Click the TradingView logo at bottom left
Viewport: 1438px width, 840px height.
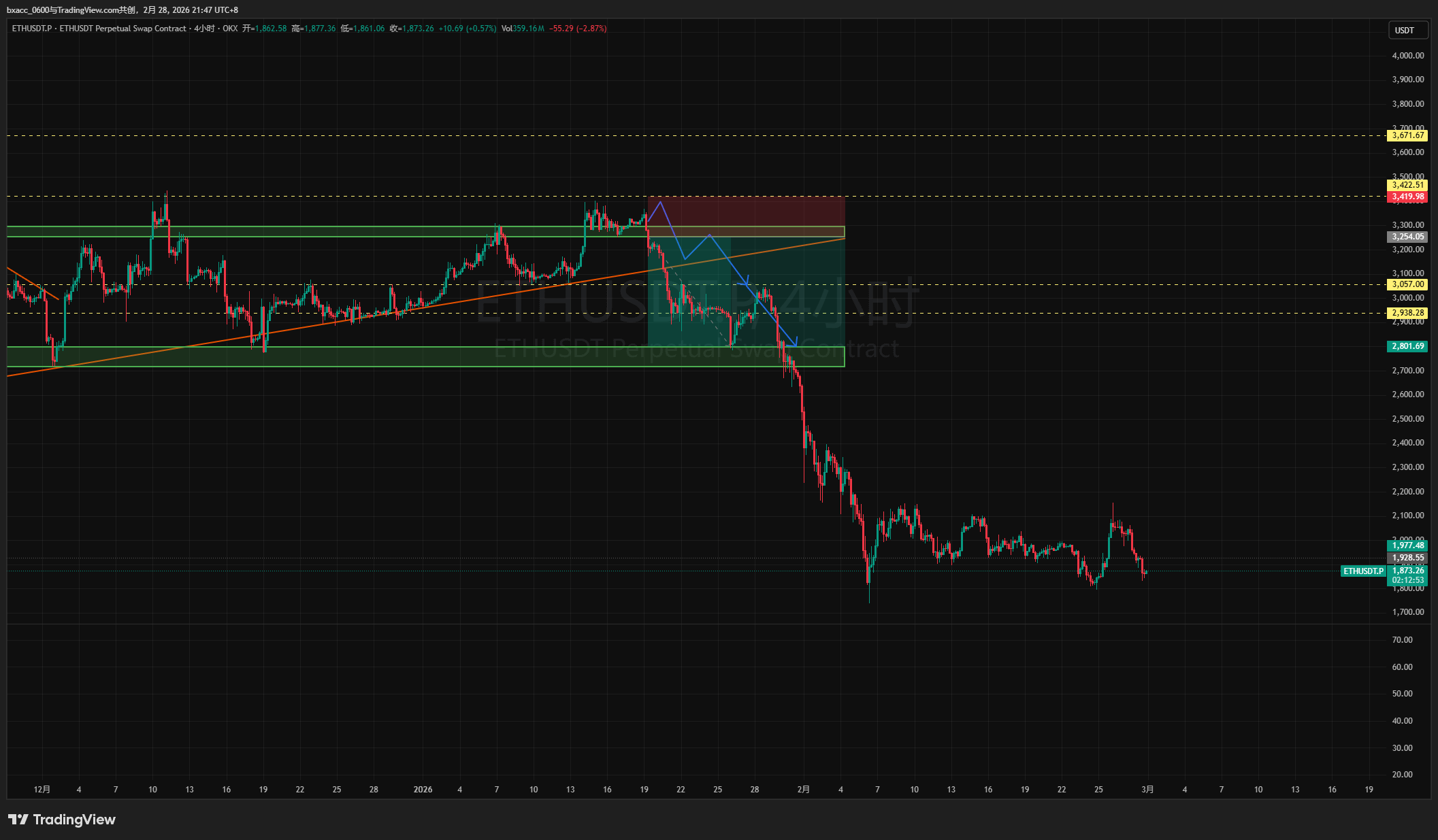tap(62, 820)
